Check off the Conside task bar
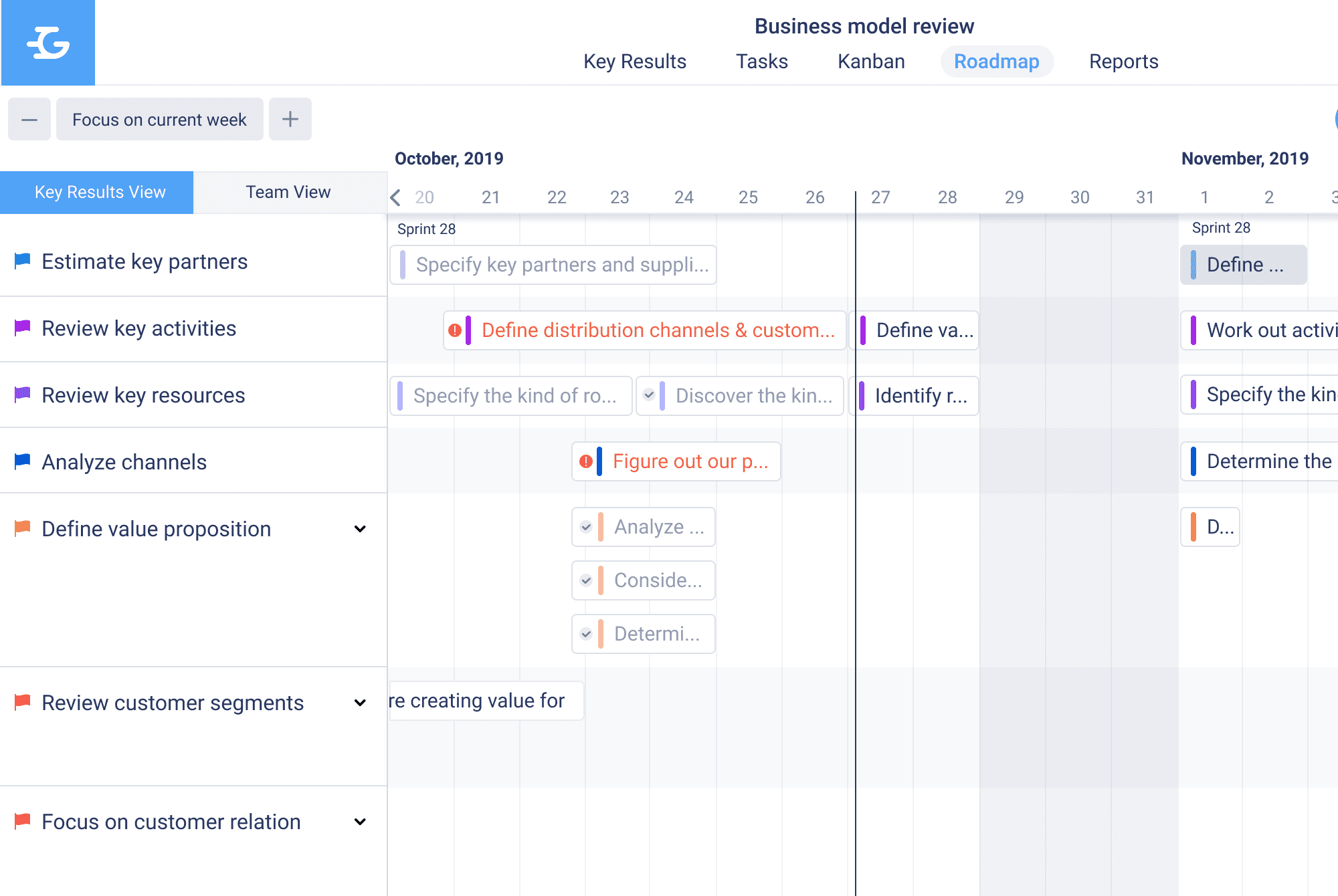Viewport: 1338px width, 896px height. click(x=586, y=580)
